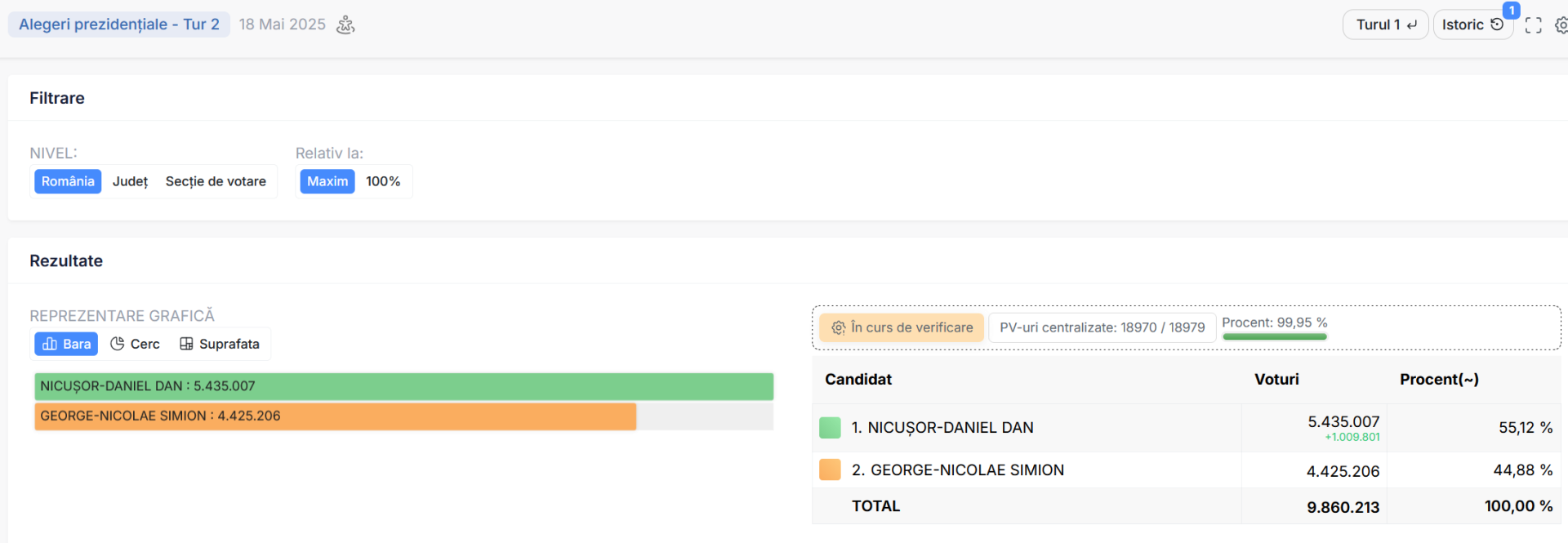Click the return arrow icon in Turul 1

(1412, 25)
